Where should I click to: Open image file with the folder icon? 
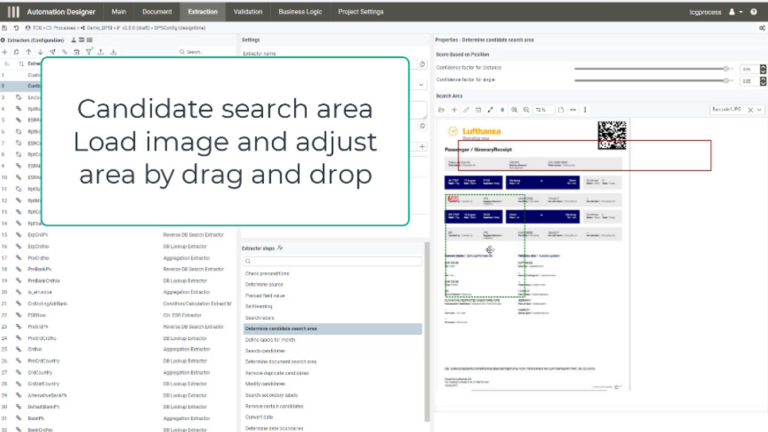click(x=441, y=109)
